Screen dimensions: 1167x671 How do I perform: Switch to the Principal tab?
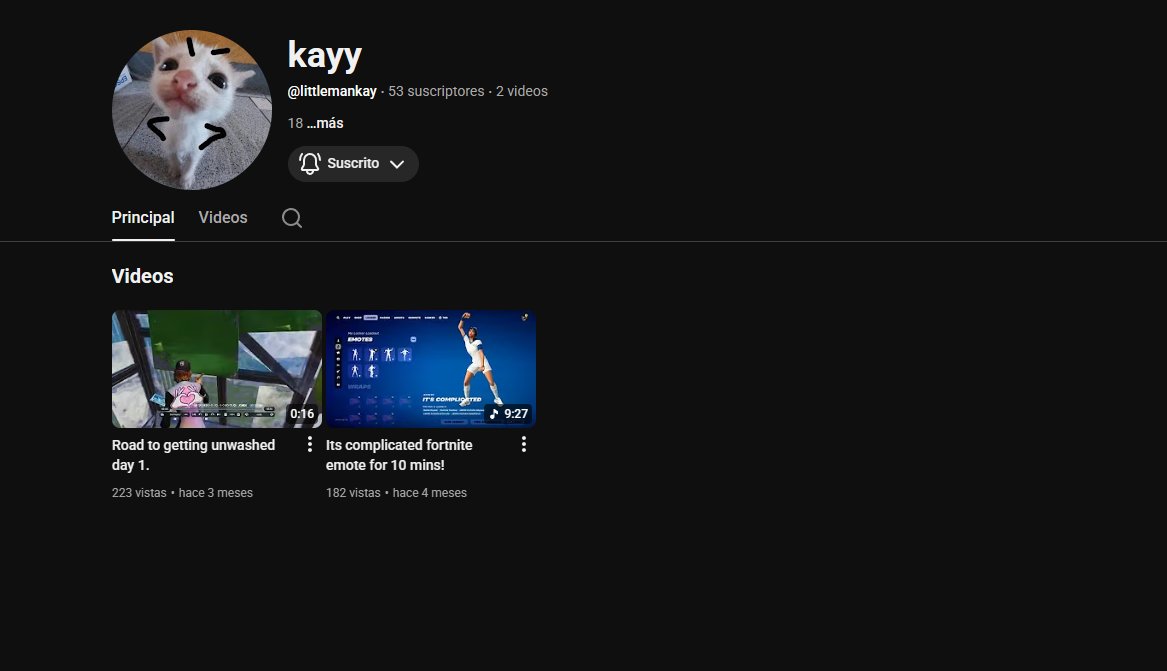tap(143, 217)
